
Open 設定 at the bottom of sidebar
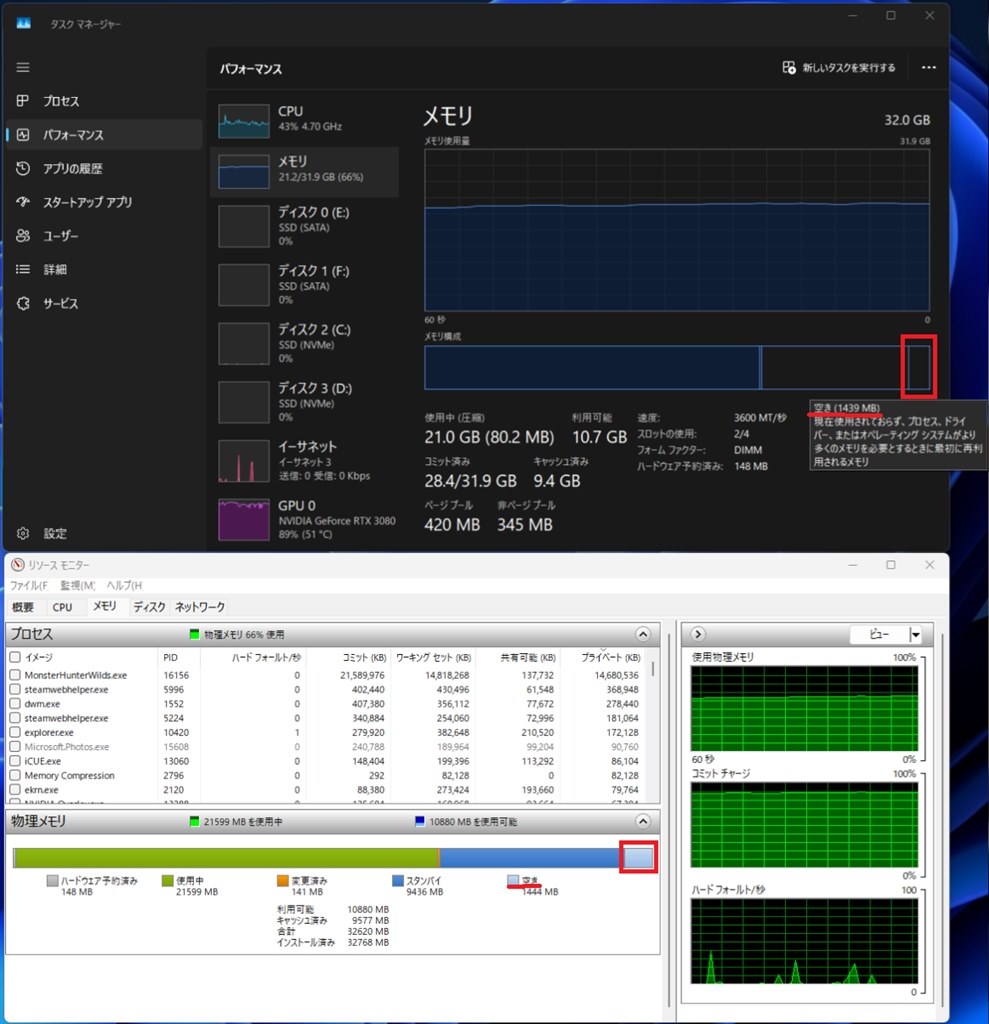pyautogui.click(x=54, y=533)
